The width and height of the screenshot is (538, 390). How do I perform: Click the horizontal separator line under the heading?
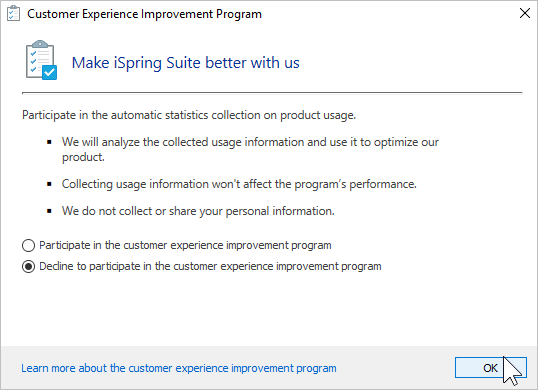(272, 93)
